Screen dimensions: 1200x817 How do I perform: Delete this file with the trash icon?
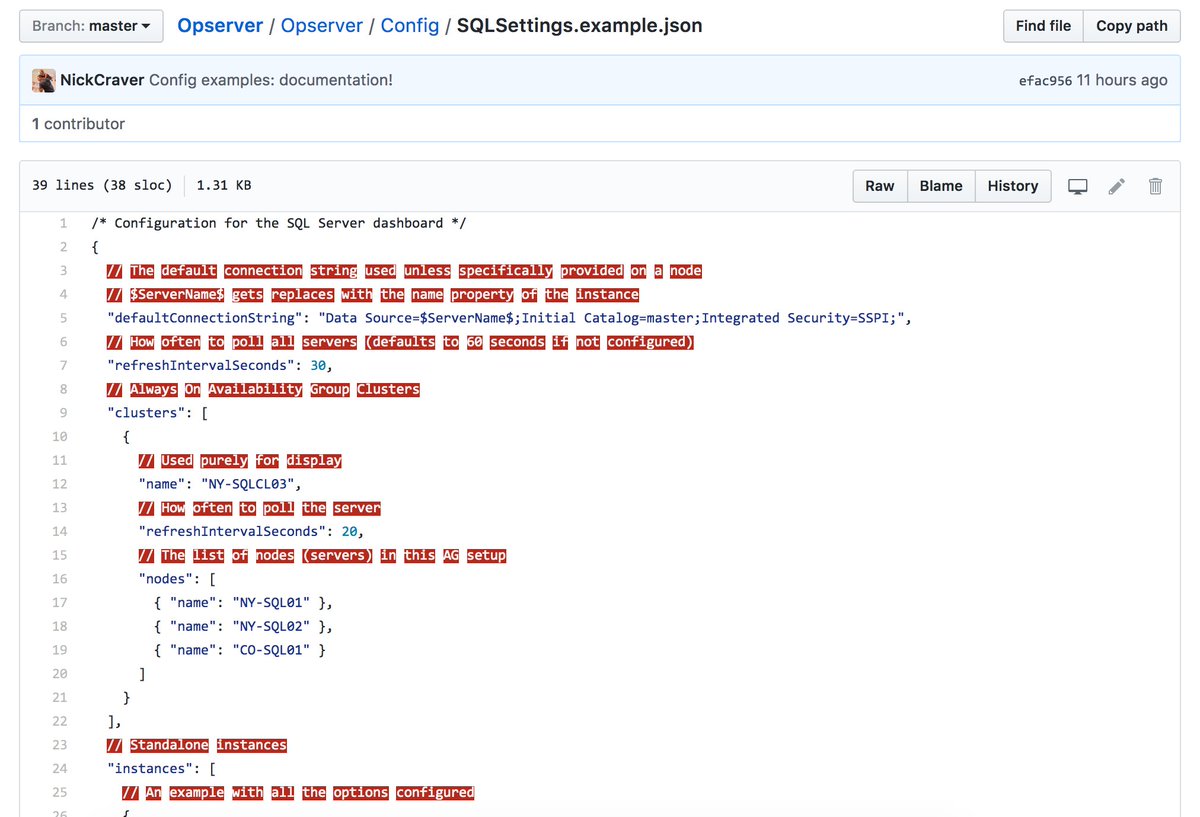coord(1155,186)
